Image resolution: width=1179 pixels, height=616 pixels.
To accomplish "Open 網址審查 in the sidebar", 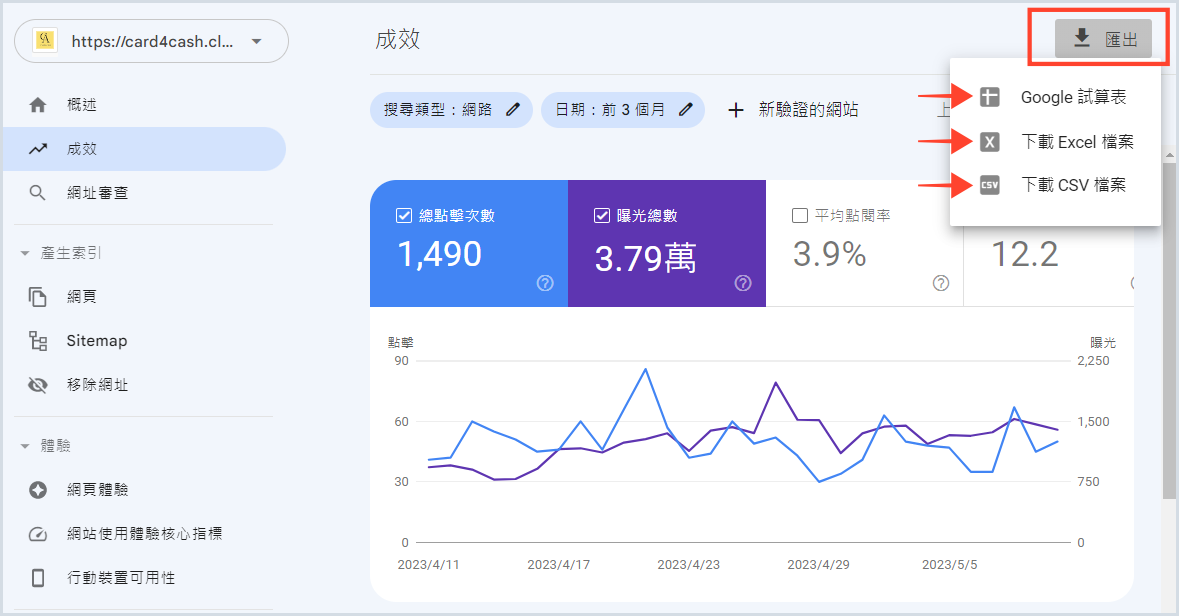I will [x=96, y=193].
